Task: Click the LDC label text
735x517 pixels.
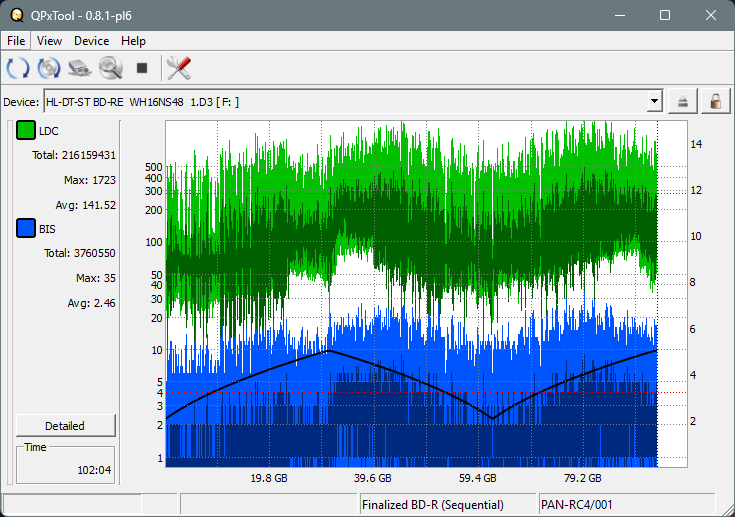Action: click(x=49, y=131)
